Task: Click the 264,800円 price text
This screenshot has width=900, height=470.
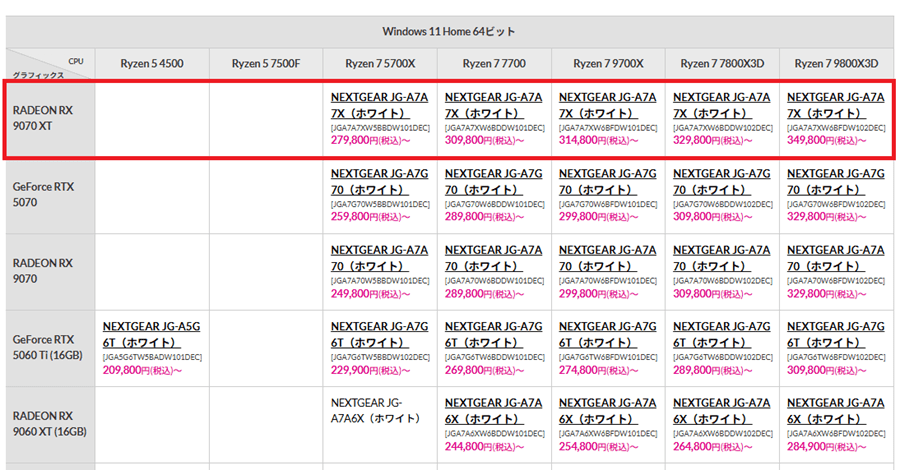Action: click(x=712, y=446)
